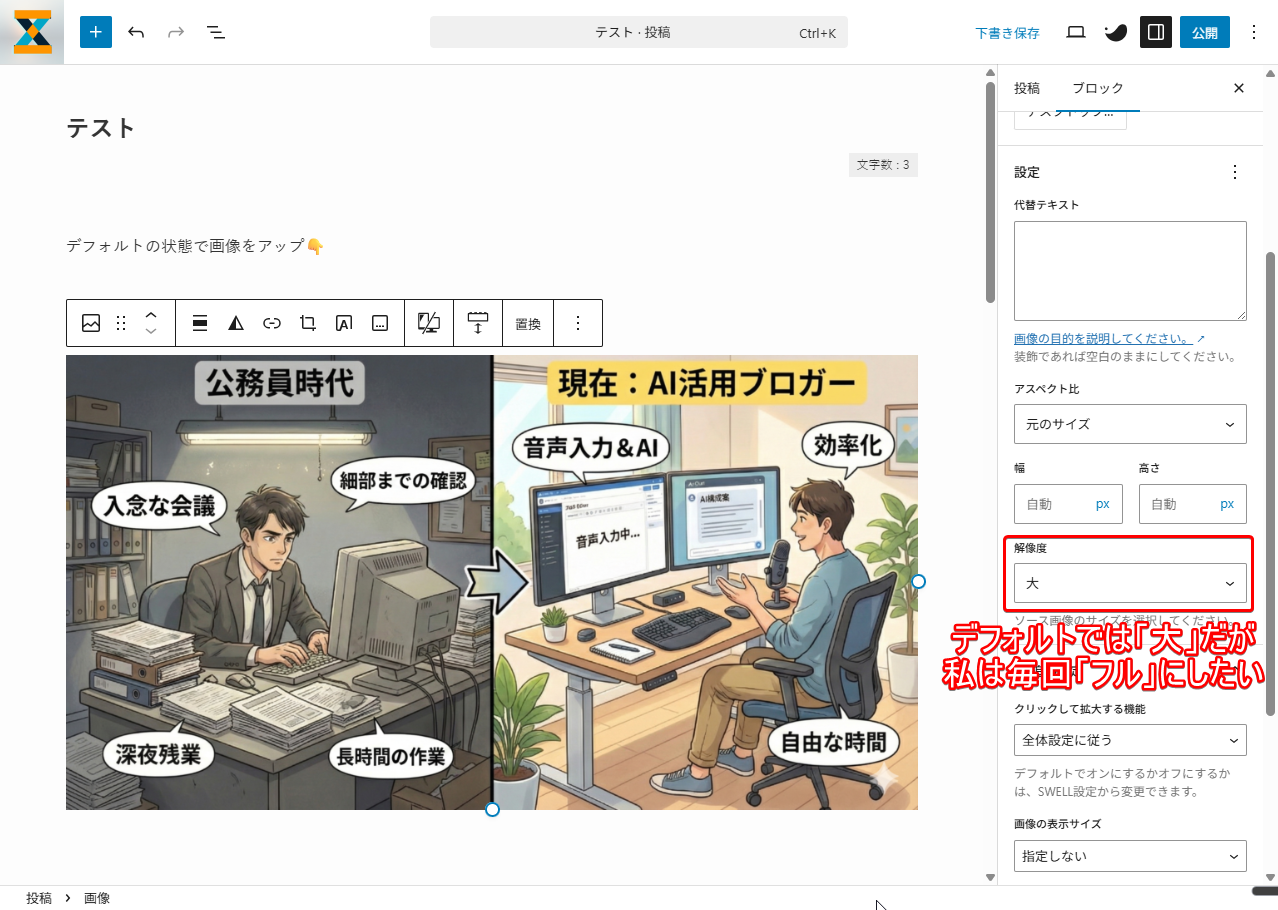1278x910 pixels.
Task: Open the クリックして拡大する機能 dropdown
Action: click(x=1130, y=740)
